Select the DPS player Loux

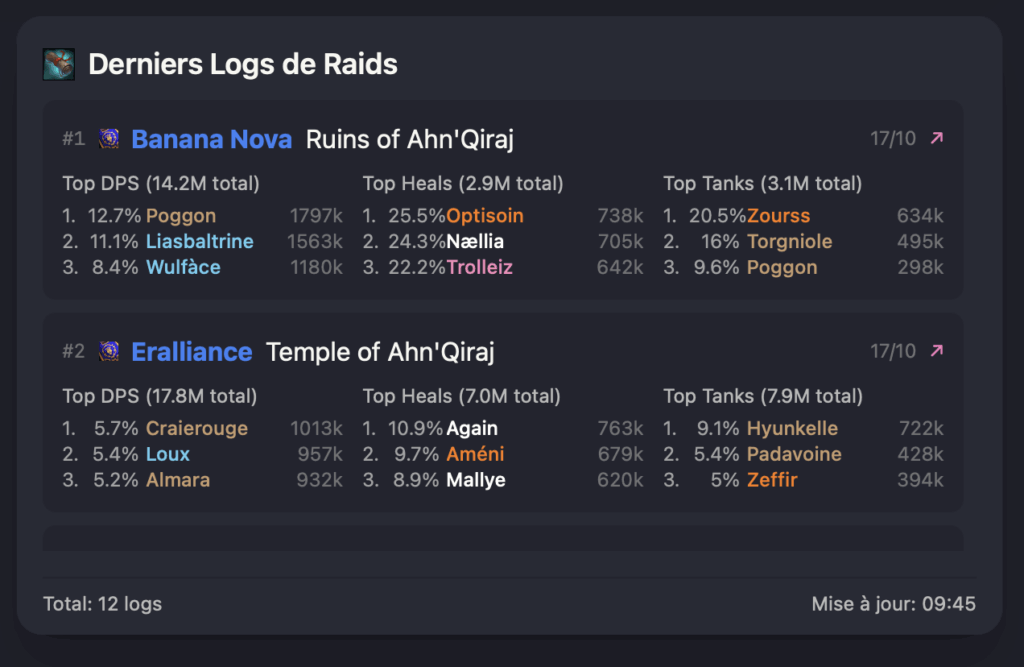pos(168,455)
